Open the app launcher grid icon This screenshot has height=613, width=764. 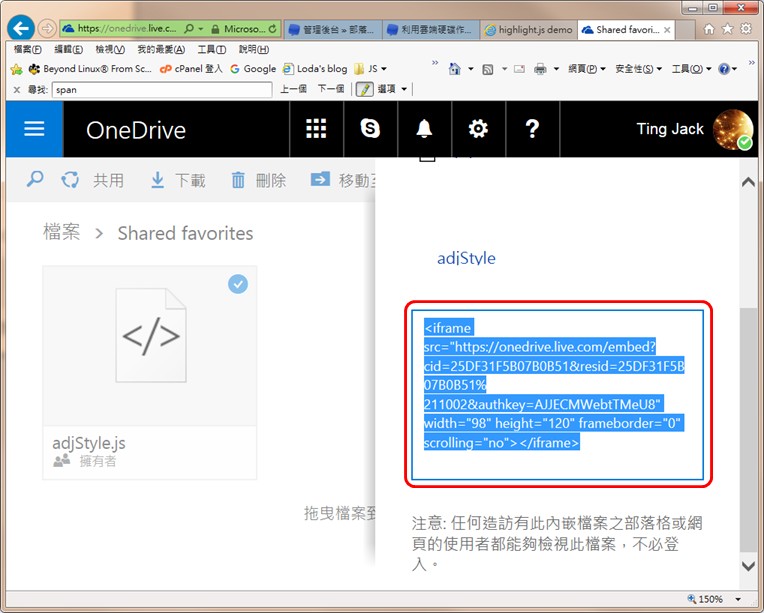click(x=316, y=129)
